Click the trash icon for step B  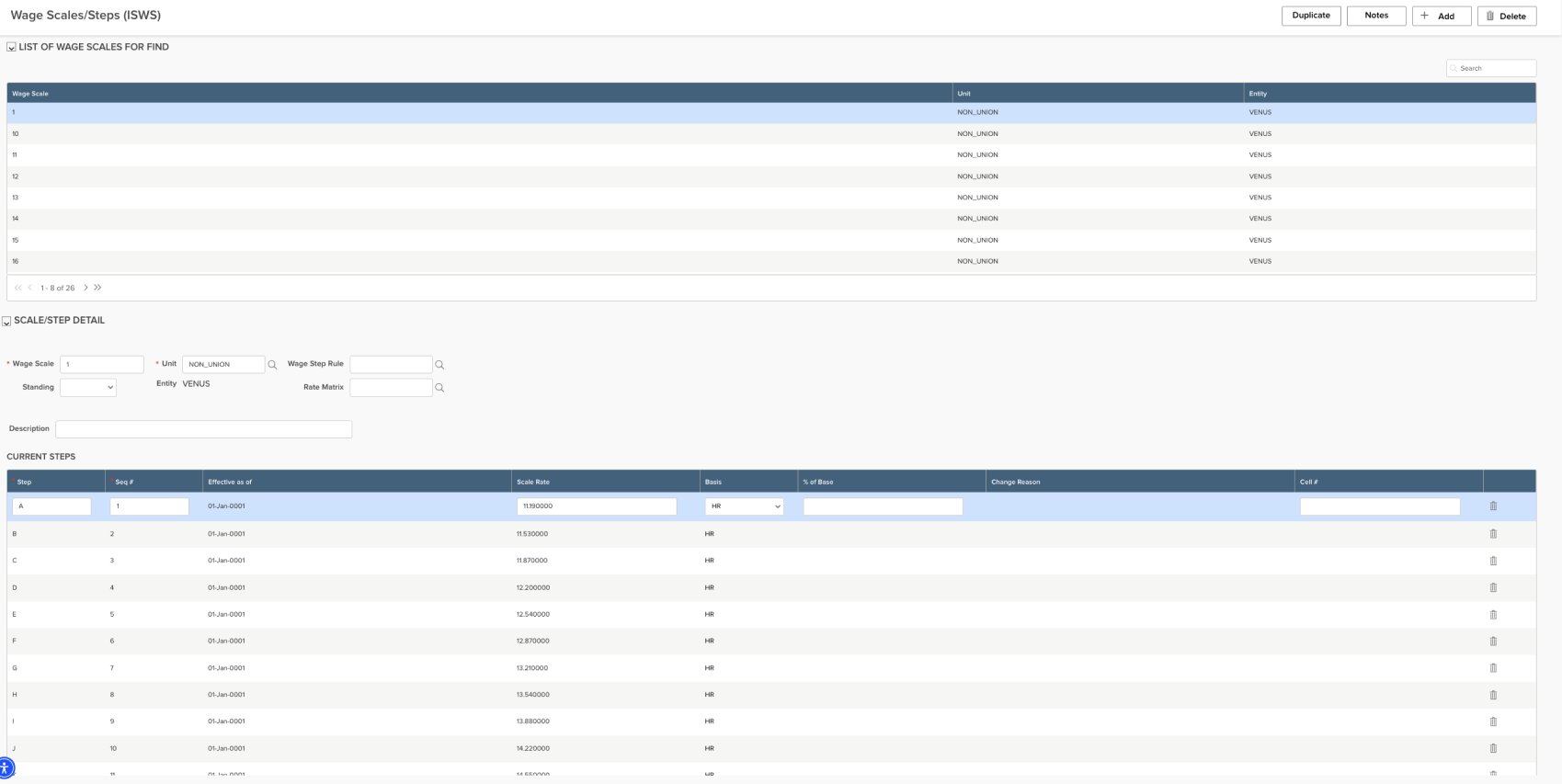click(x=1492, y=534)
